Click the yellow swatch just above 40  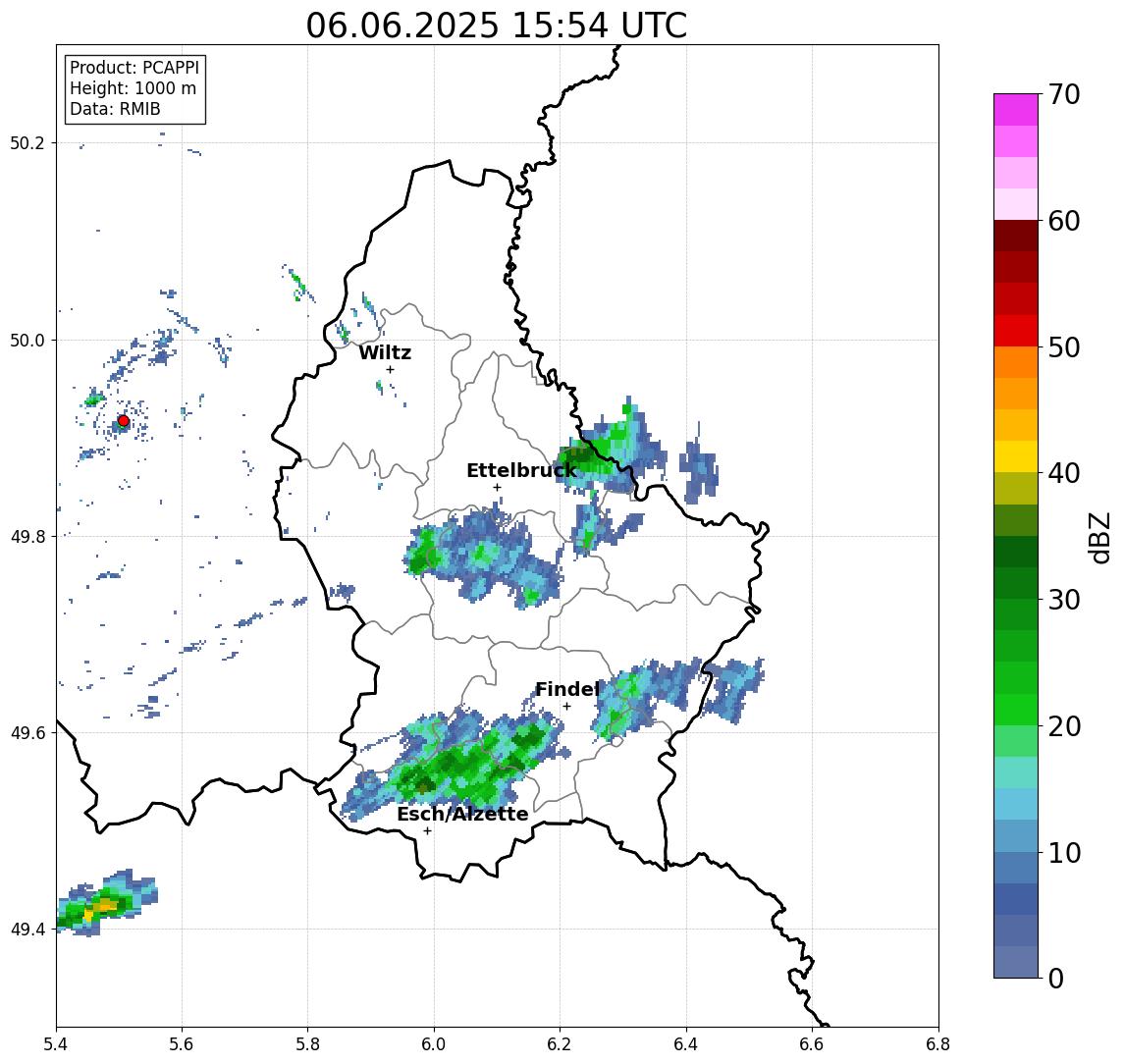(x=1016, y=456)
